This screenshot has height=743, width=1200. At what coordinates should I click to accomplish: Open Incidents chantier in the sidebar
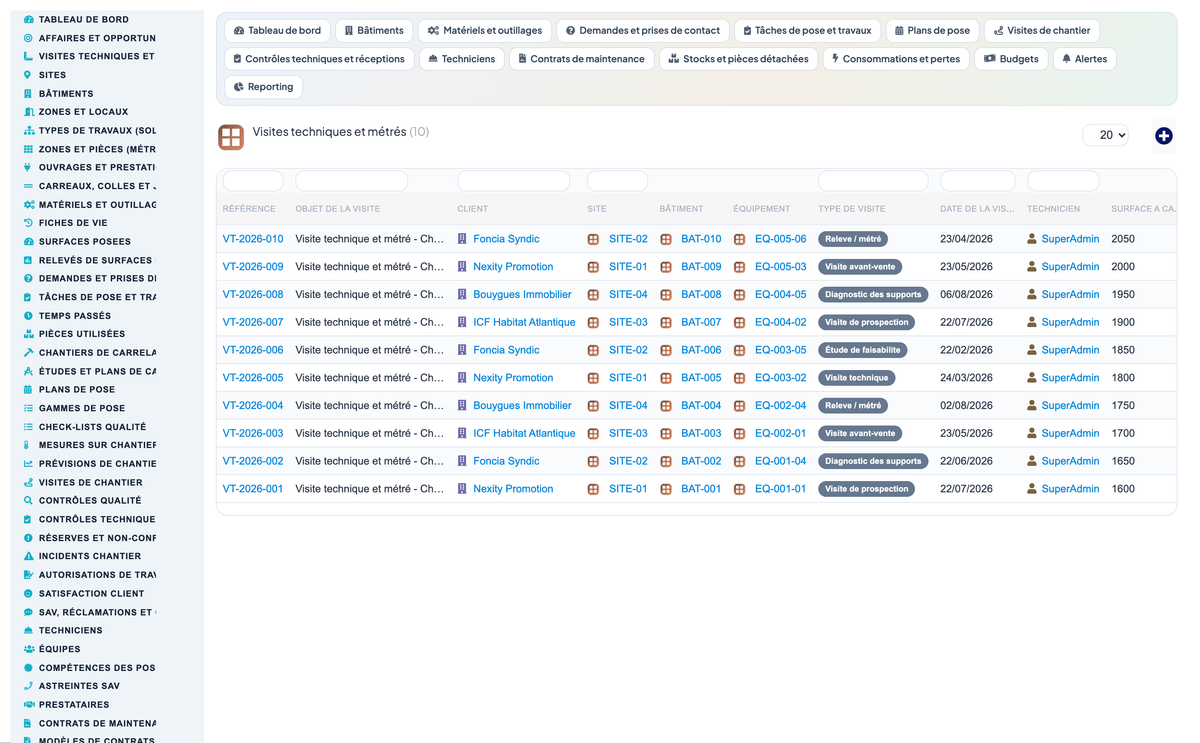click(x=90, y=556)
